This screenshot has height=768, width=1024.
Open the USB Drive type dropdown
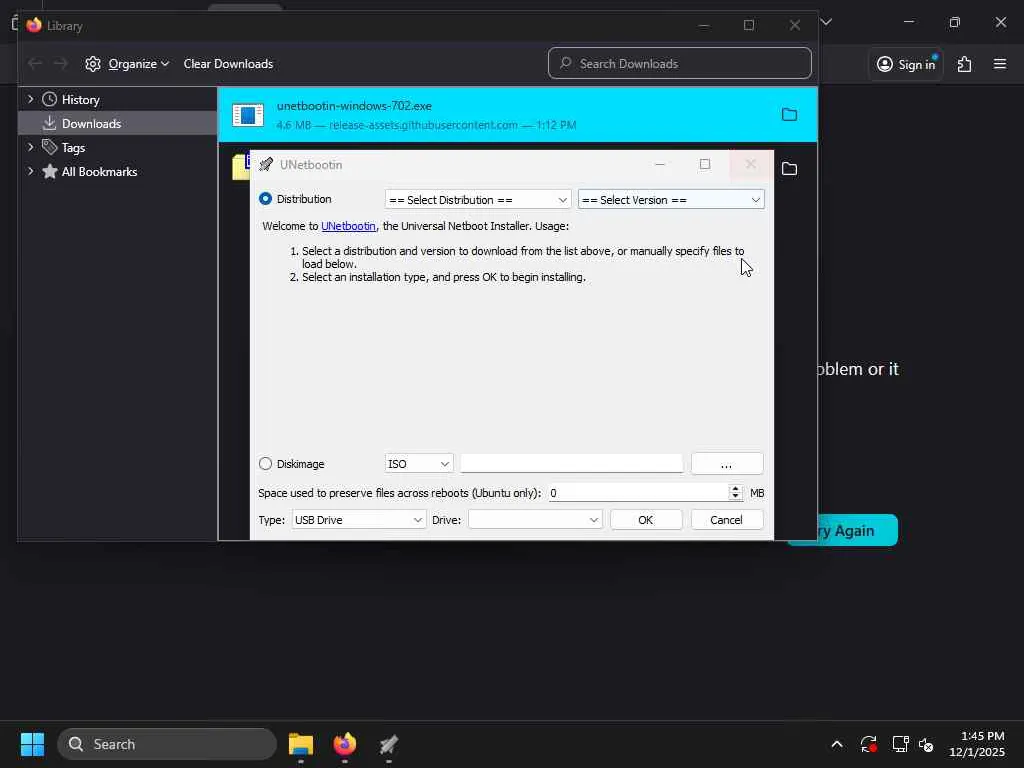click(x=359, y=520)
